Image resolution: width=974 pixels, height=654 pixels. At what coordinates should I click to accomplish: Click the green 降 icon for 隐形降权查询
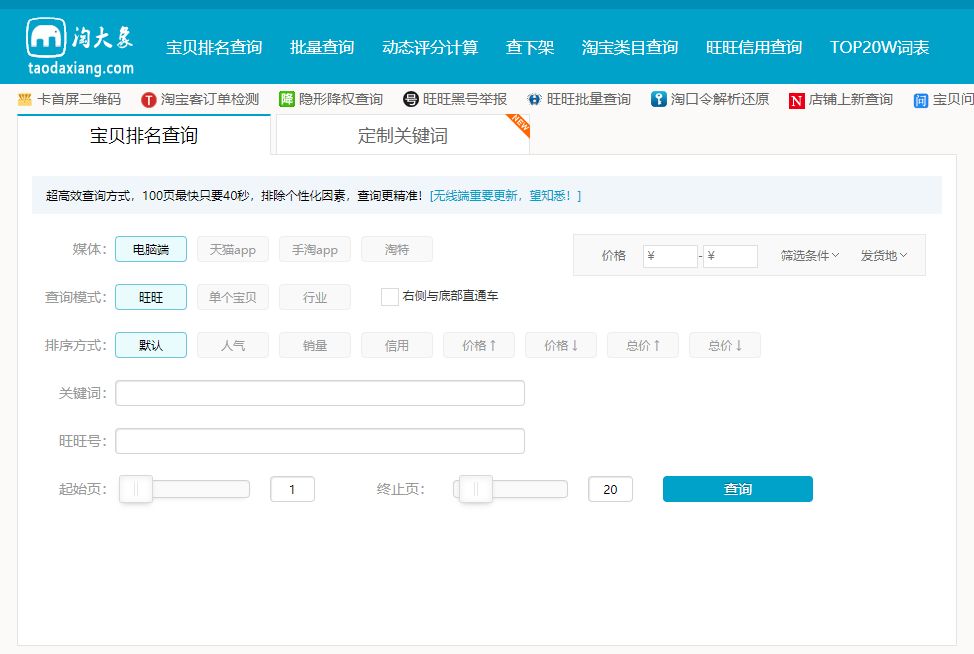click(x=286, y=99)
